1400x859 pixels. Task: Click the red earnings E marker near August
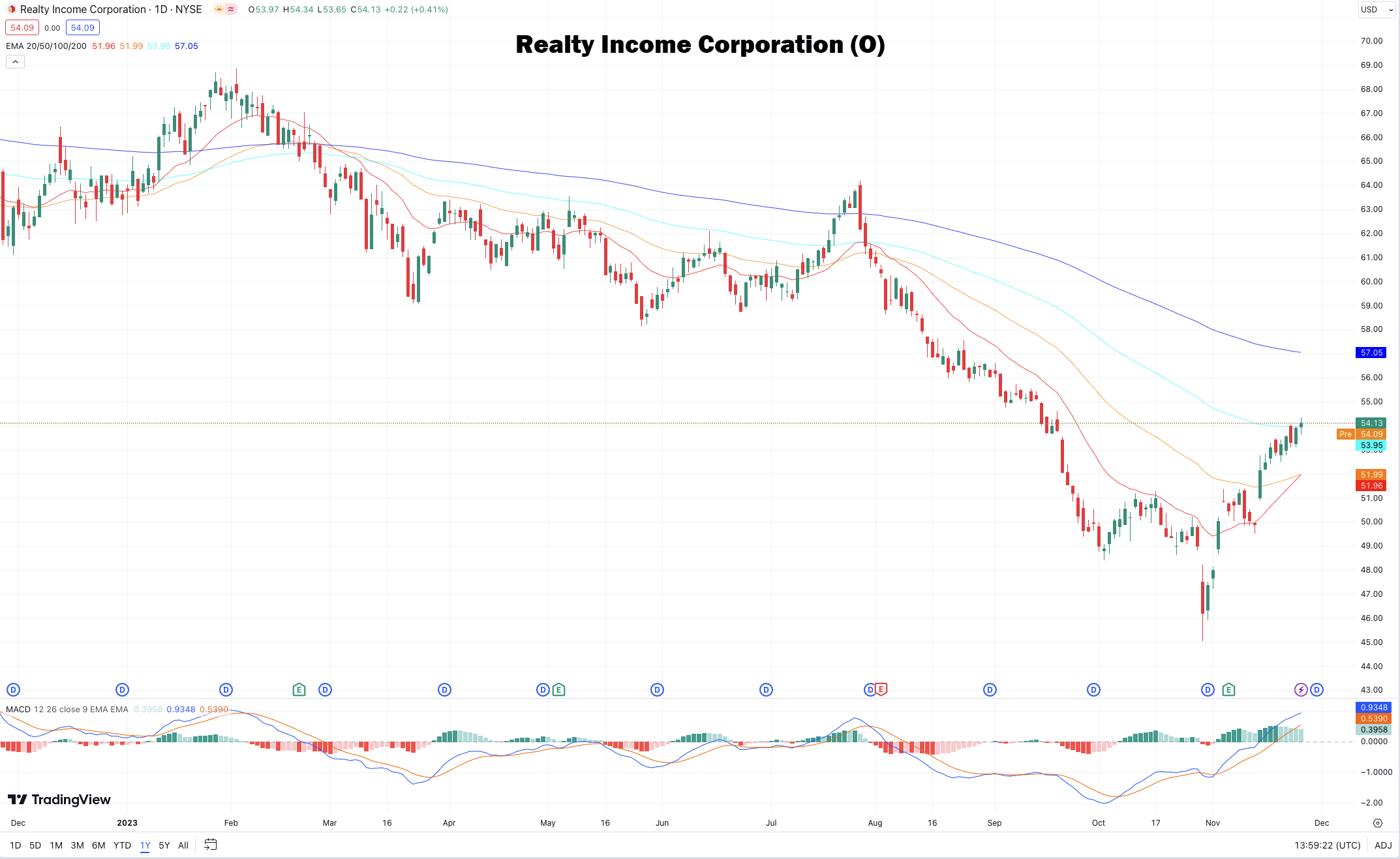(x=881, y=689)
